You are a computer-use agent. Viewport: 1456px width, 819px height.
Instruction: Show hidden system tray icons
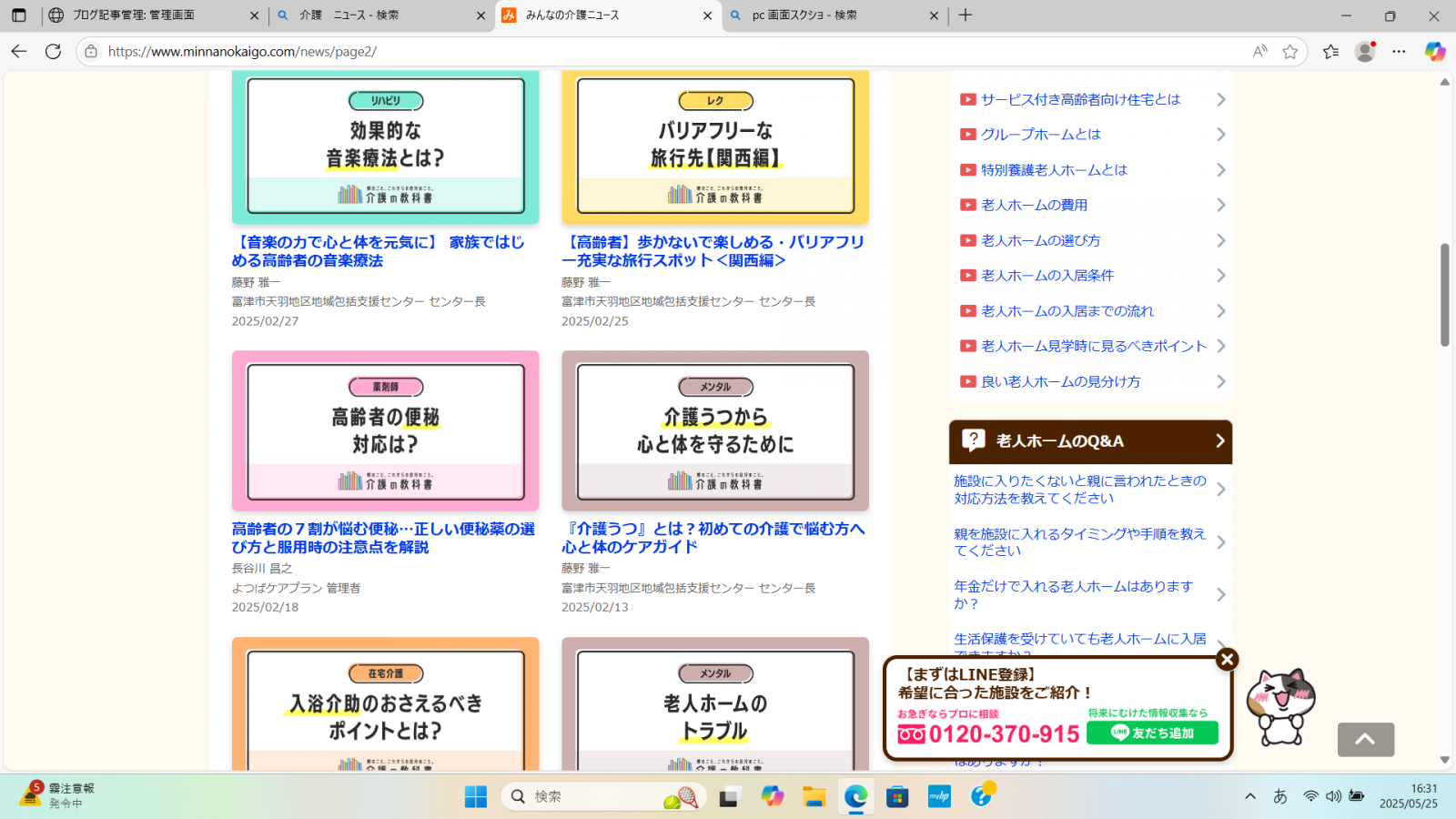[x=1250, y=797]
